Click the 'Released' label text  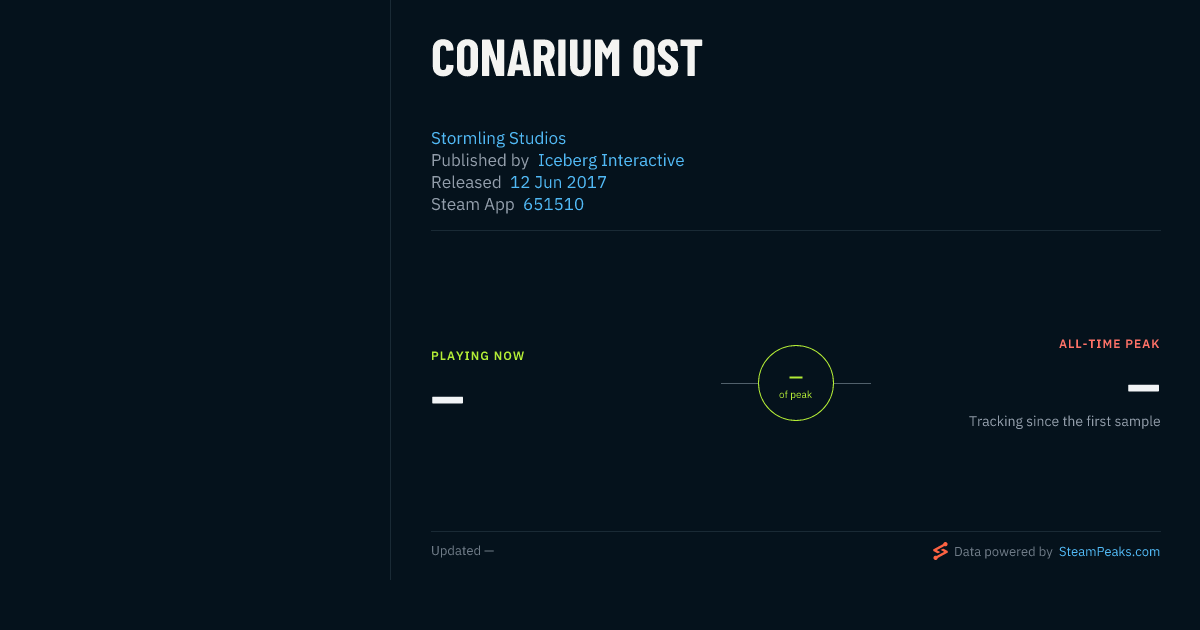pos(466,182)
